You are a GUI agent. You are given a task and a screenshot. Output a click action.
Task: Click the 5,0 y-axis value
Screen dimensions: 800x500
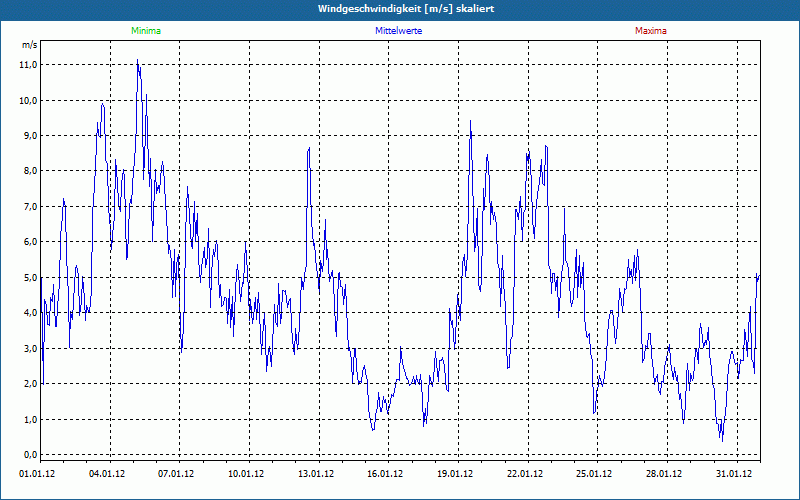tap(29, 278)
